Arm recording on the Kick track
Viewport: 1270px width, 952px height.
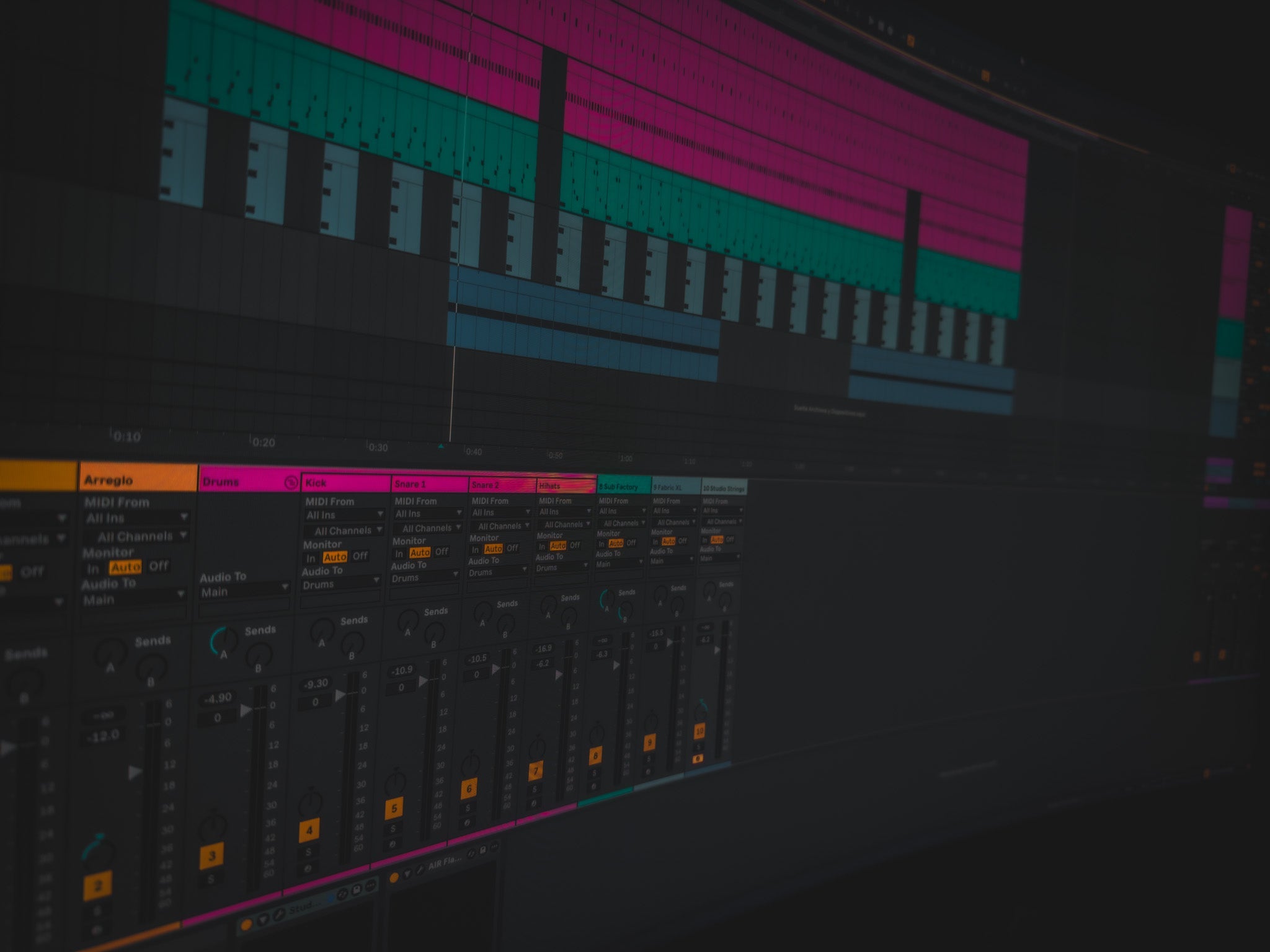tap(308, 867)
